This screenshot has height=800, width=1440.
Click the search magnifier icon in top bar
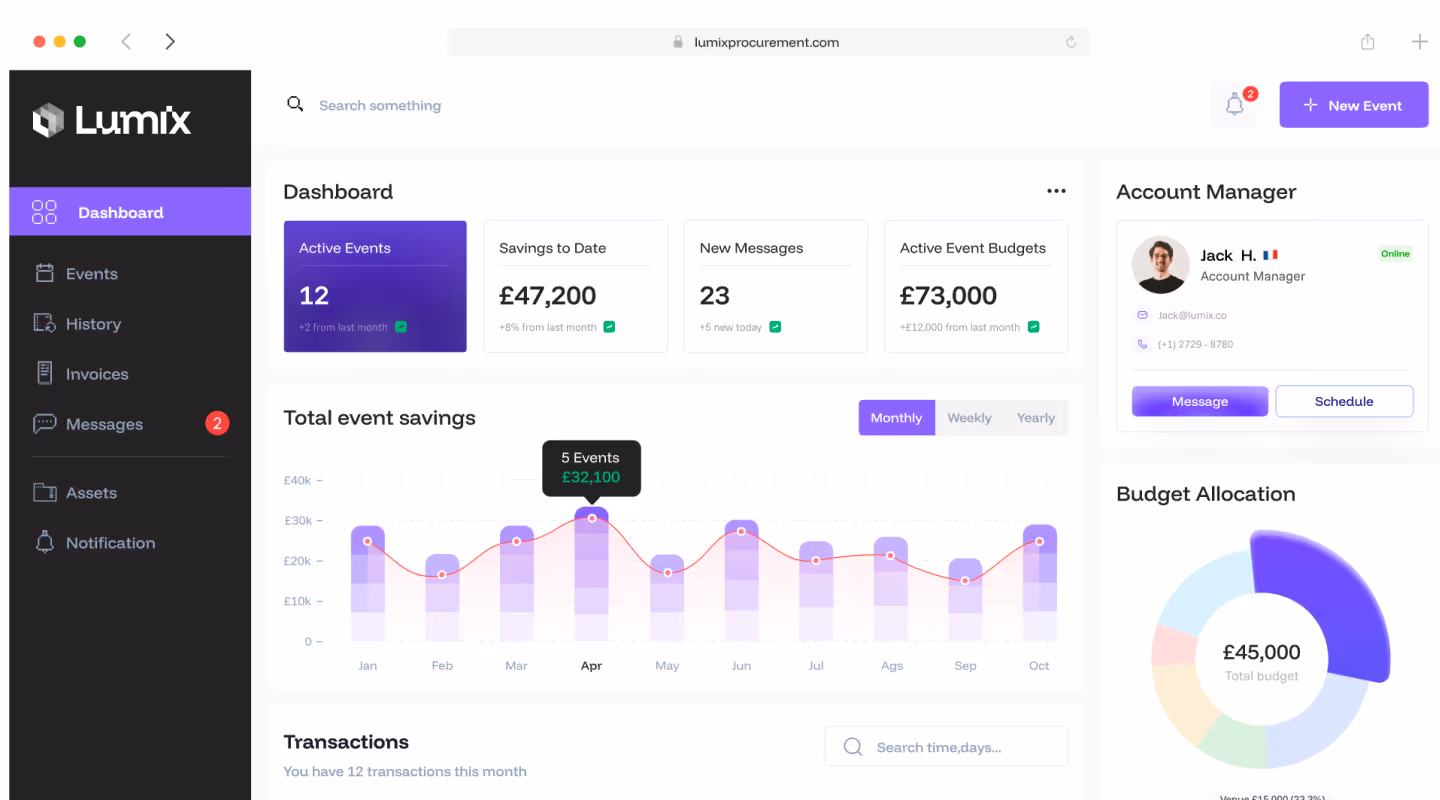[x=295, y=104]
